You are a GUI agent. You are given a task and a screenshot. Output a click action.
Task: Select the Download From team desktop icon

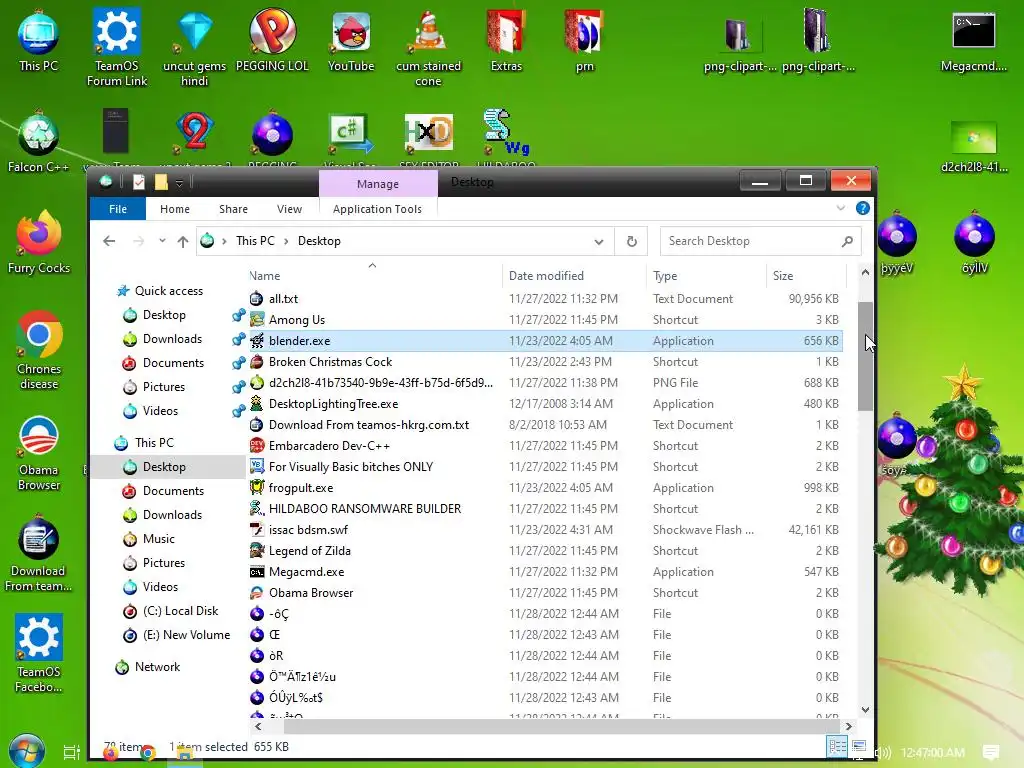39,554
